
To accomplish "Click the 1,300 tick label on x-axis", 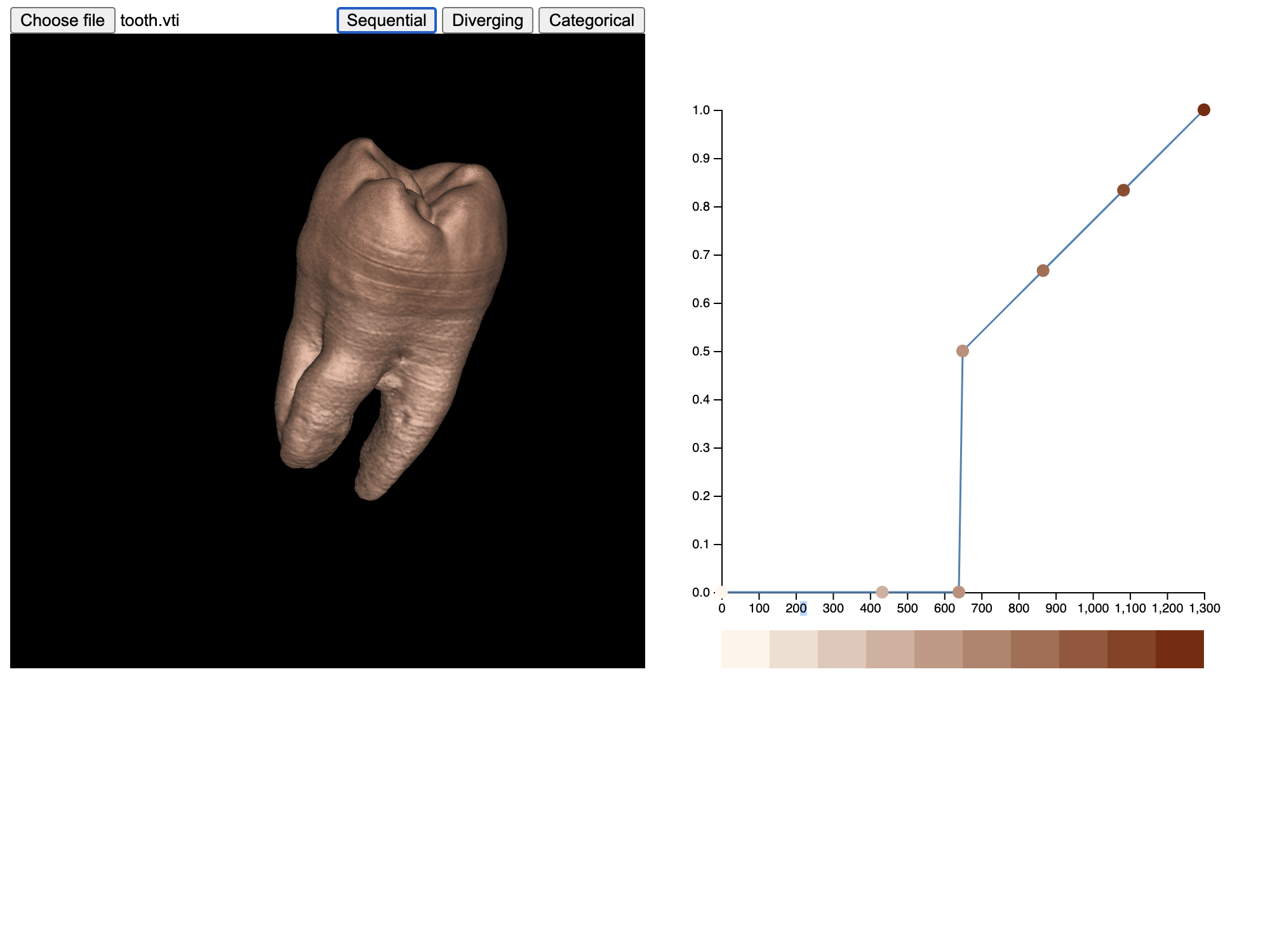I will (1205, 609).
